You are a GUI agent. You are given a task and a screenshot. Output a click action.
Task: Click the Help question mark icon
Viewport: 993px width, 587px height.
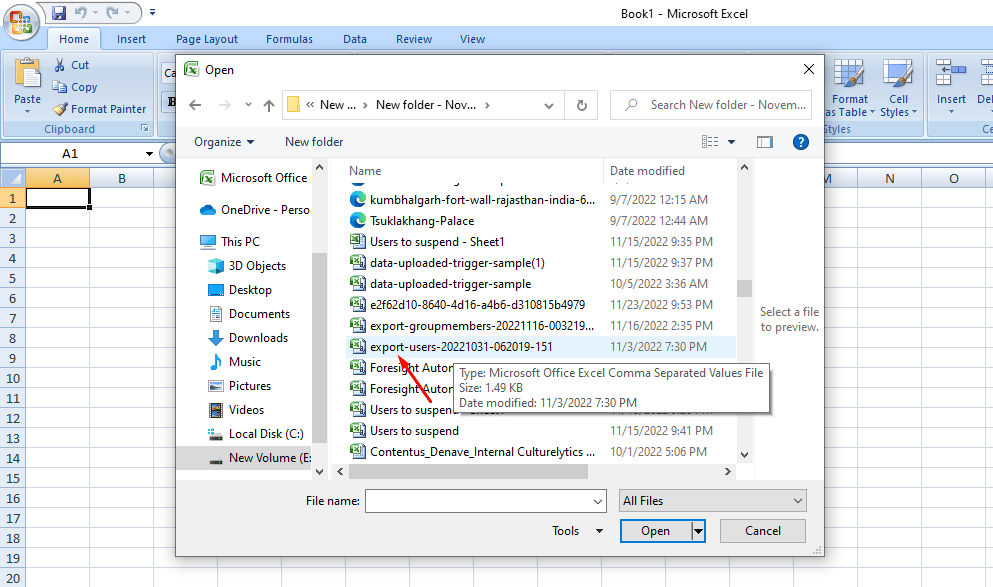(x=801, y=142)
